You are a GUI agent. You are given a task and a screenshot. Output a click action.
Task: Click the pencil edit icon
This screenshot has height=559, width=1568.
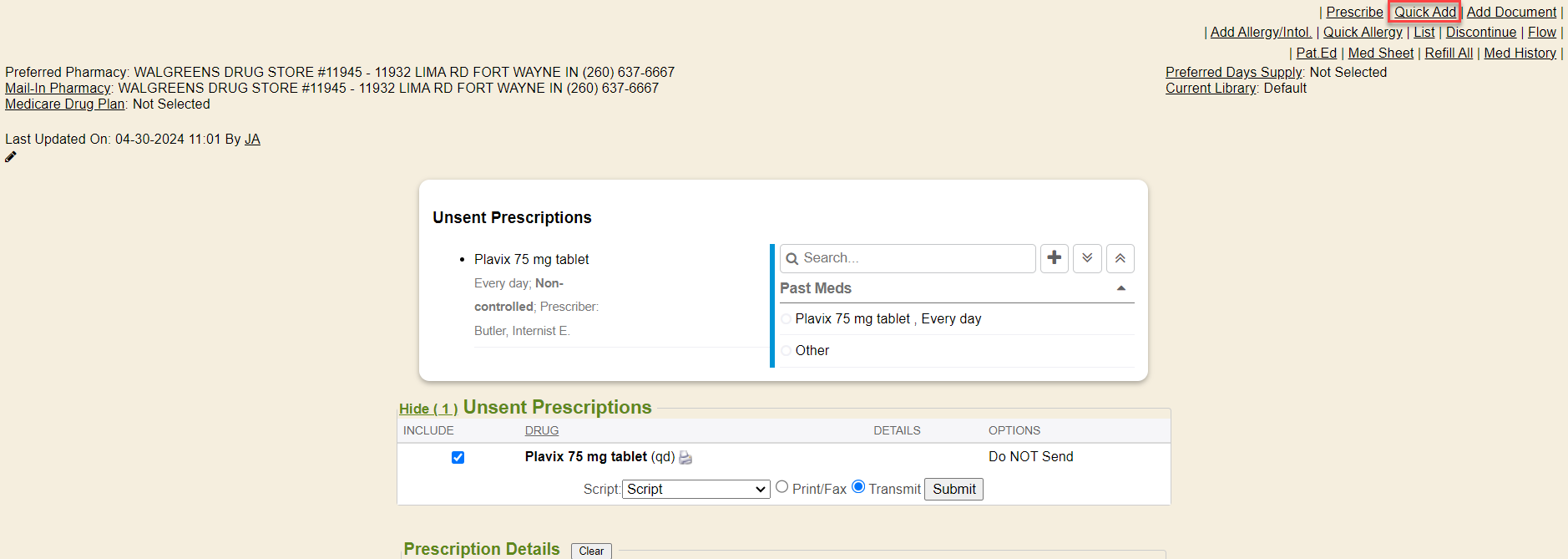click(x=11, y=157)
